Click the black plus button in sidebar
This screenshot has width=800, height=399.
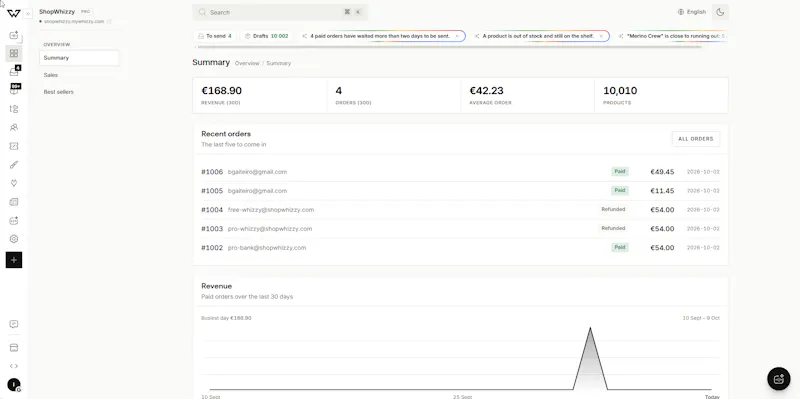coord(14,260)
